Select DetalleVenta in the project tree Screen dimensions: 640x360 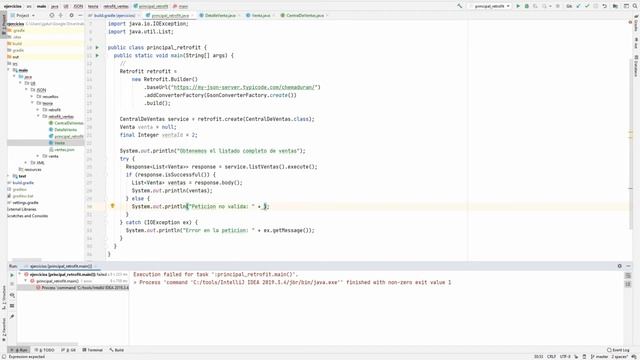pyautogui.click(x=63, y=129)
